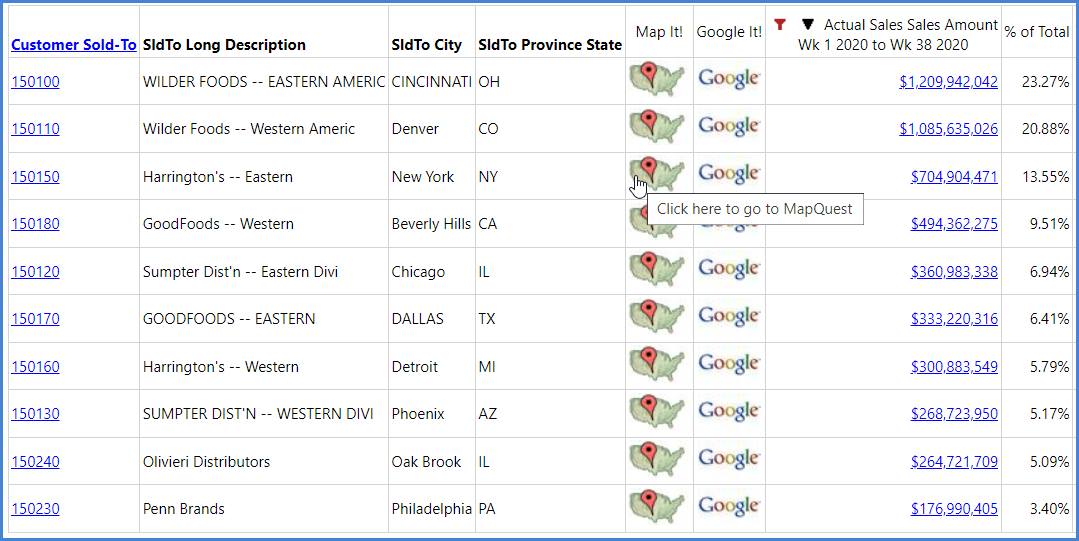1079x541 pixels.
Task: Click Google logo for Wilder Foods Eastern
Action: (x=729, y=79)
